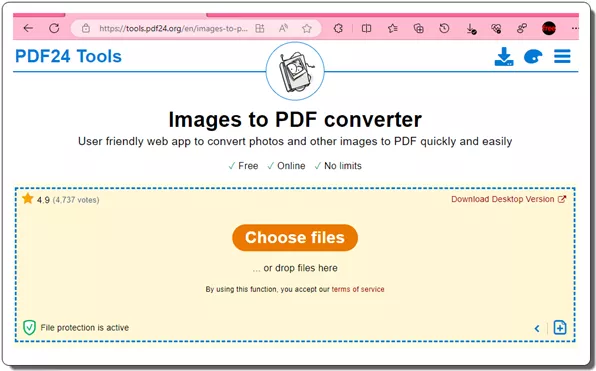
Task: Activate the Read aloud icon
Action: (x=283, y=29)
